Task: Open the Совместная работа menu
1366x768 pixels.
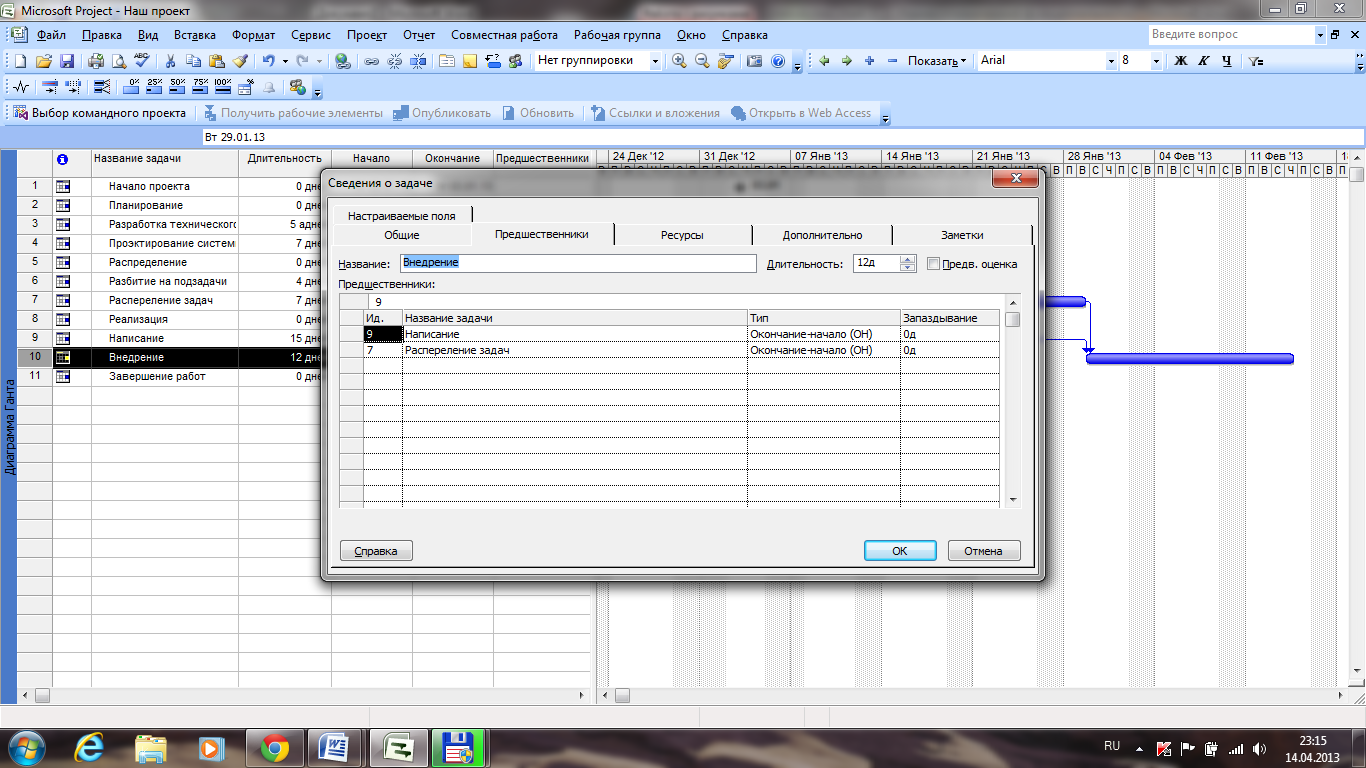Action: coord(505,35)
